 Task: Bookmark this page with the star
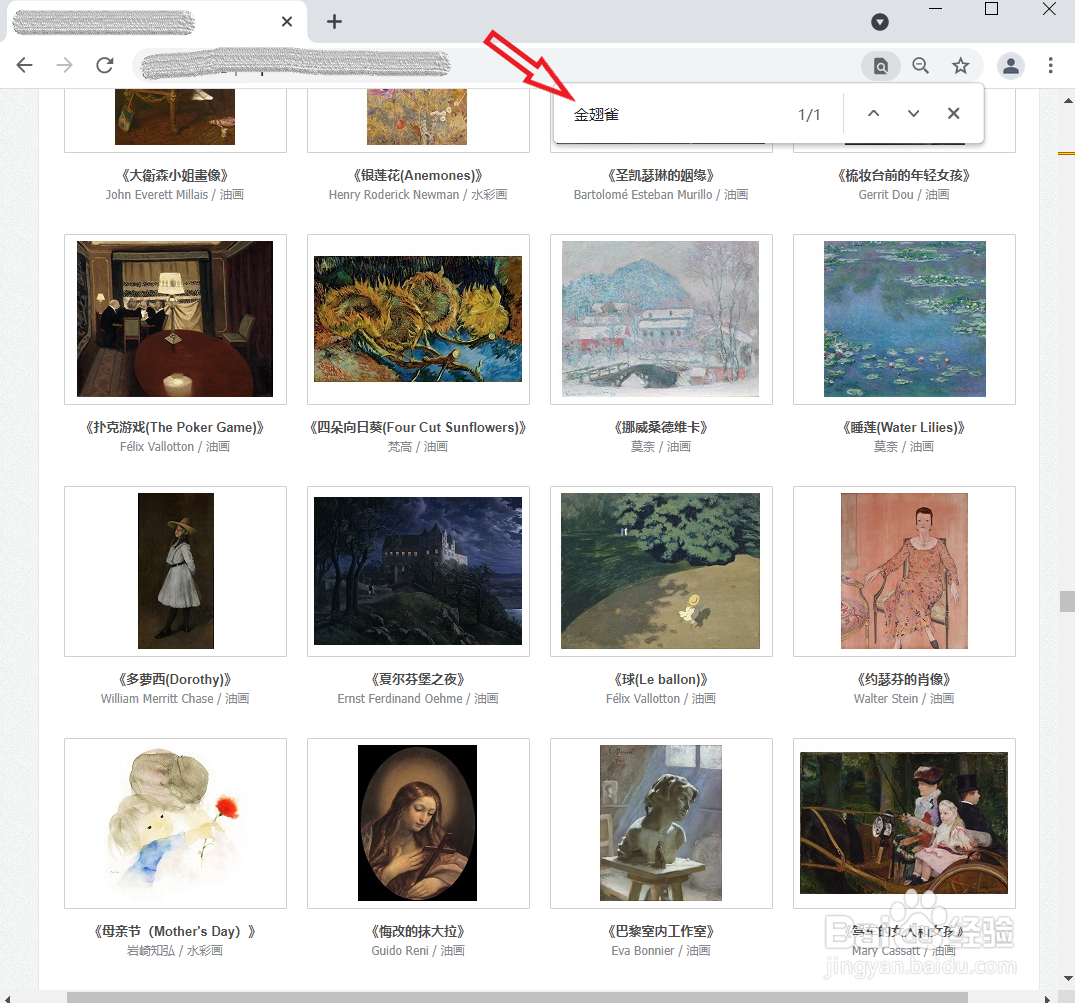click(x=961, y=65)
